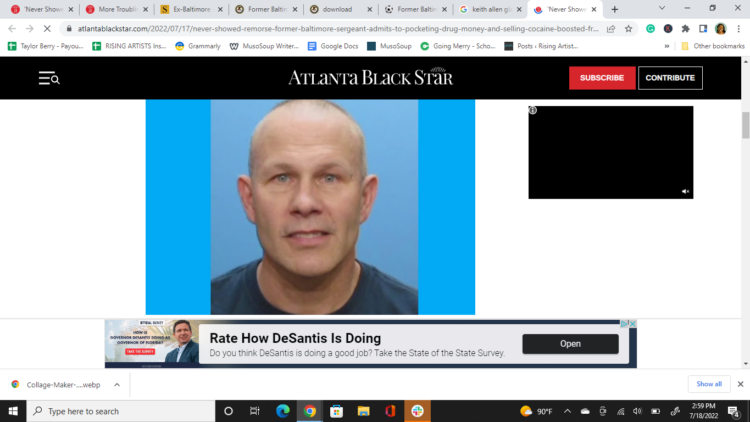Open the clock showing 2:59 PM
Screen dimensions: 750x422
pos(704,411)
